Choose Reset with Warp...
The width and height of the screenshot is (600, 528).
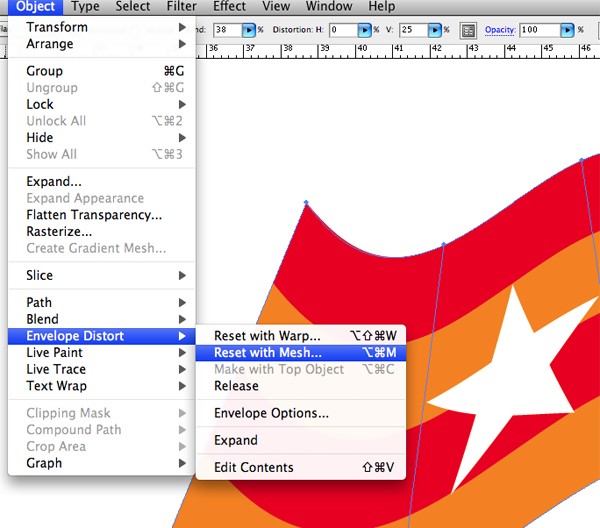coord(301,336)
